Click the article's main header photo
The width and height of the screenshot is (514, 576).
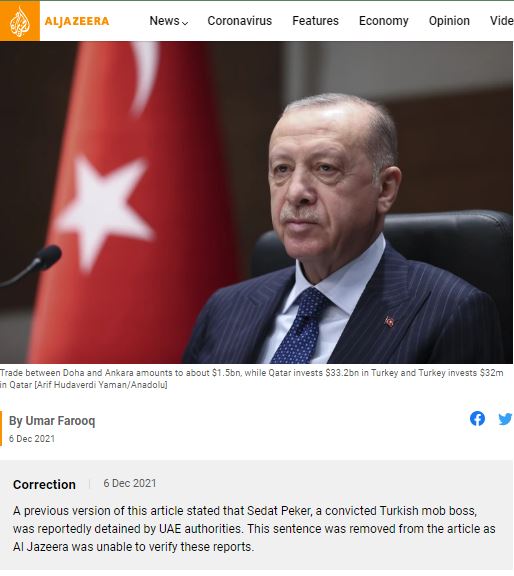tap(256, 202)
